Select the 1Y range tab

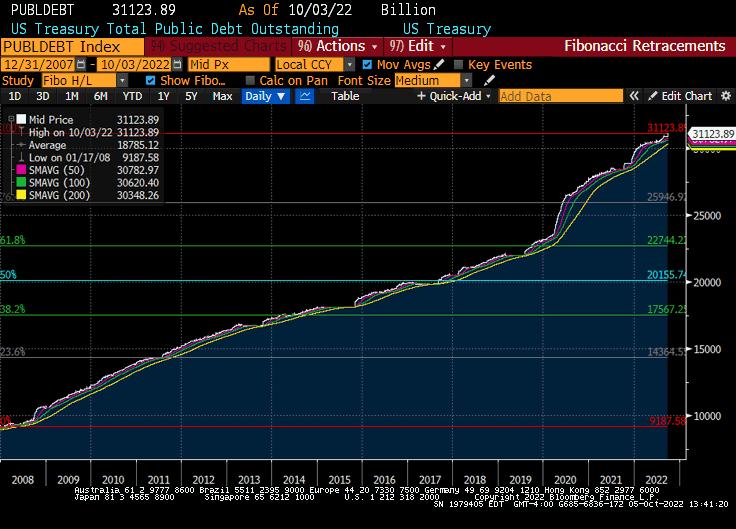[163, 96]
